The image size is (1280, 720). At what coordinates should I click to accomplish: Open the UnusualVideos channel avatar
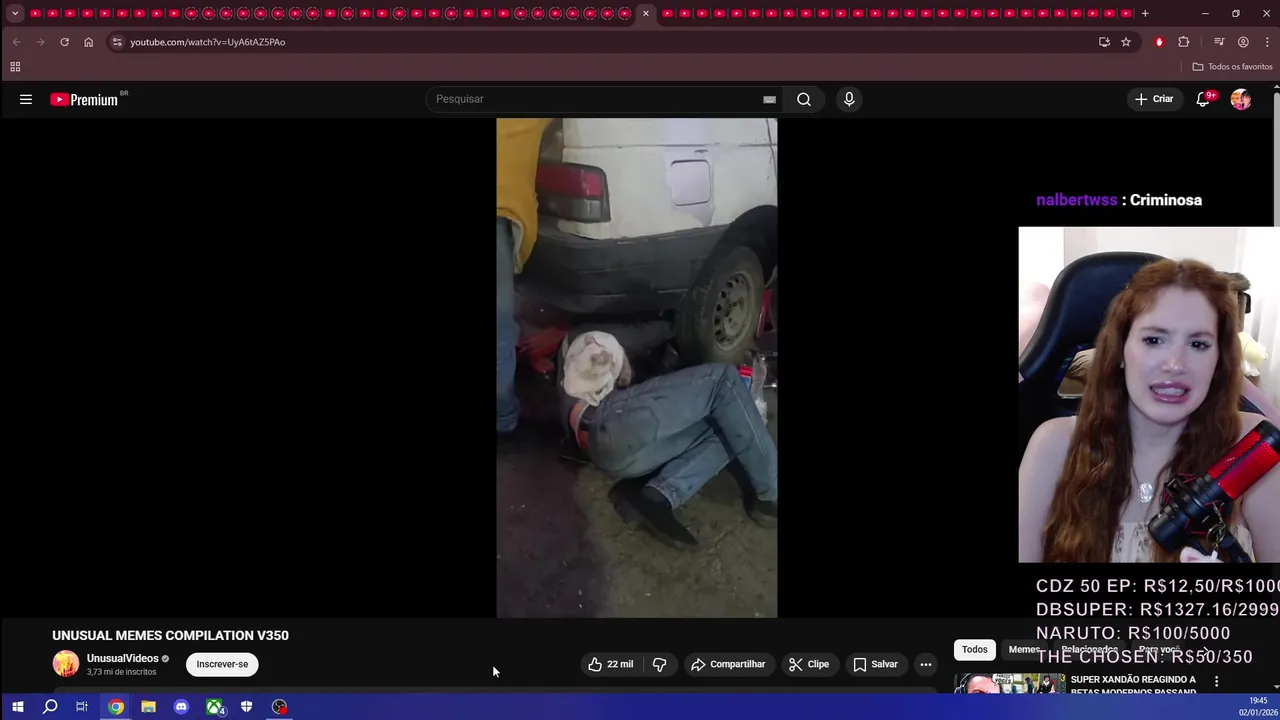[x=66, y=664]
